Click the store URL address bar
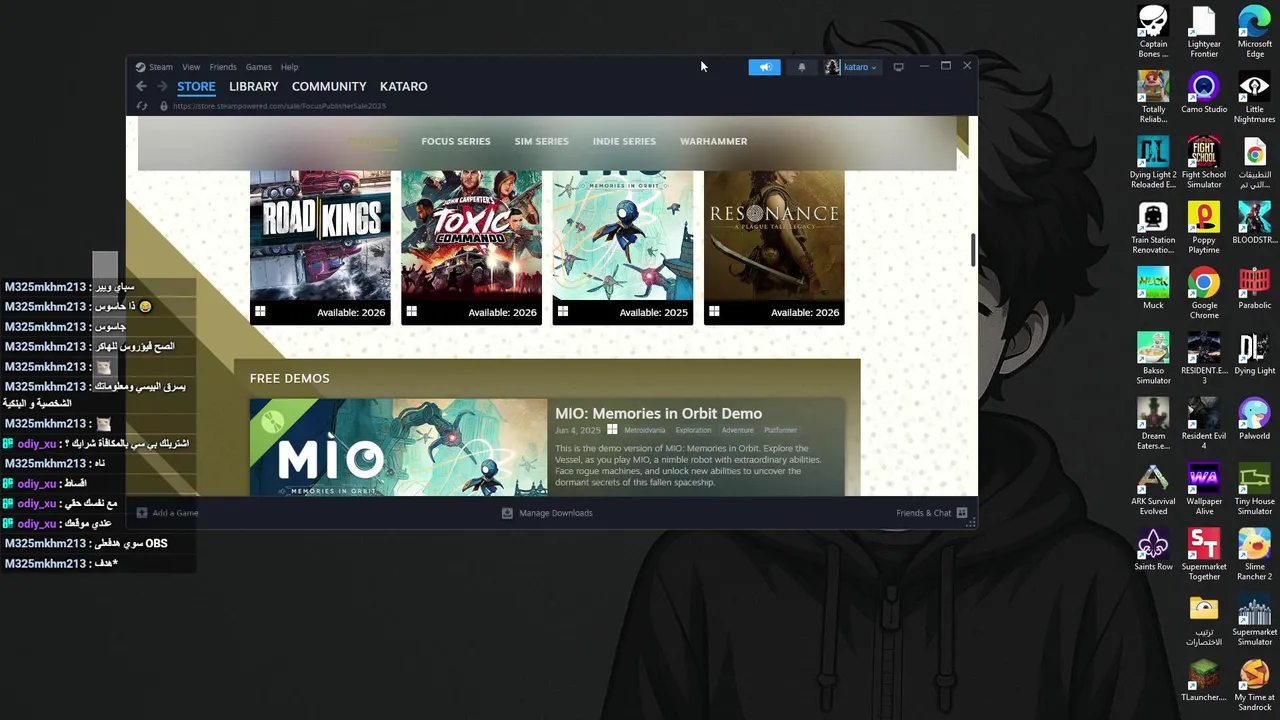This screenshot has height=720, width=1280. pos(279,106)
